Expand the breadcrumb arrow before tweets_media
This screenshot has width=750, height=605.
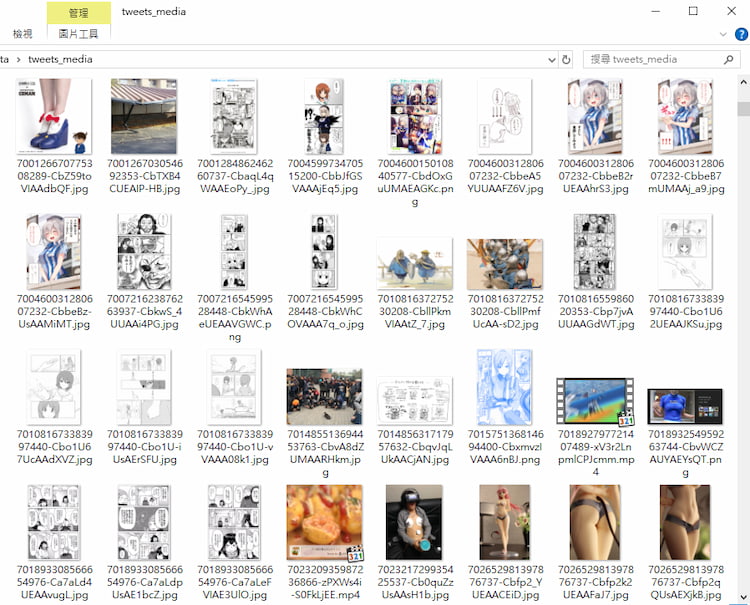click(x=18, y=59)
